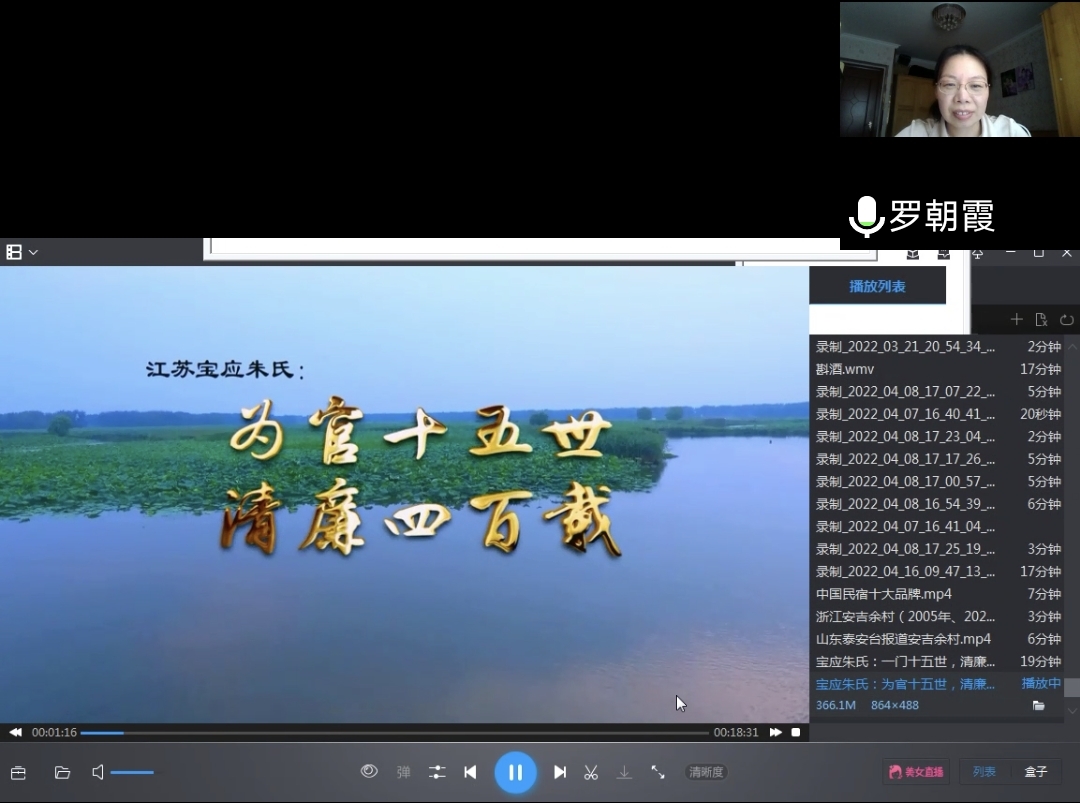This screenshot has width=1080, height=803.
Task: Select the 列表 tab
Action: pos(984,772)
